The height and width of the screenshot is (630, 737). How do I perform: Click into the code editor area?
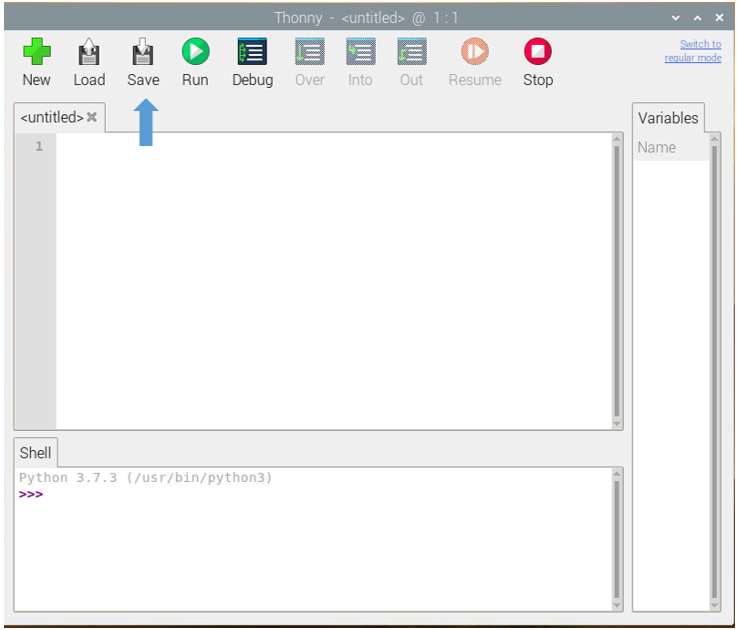334,281
